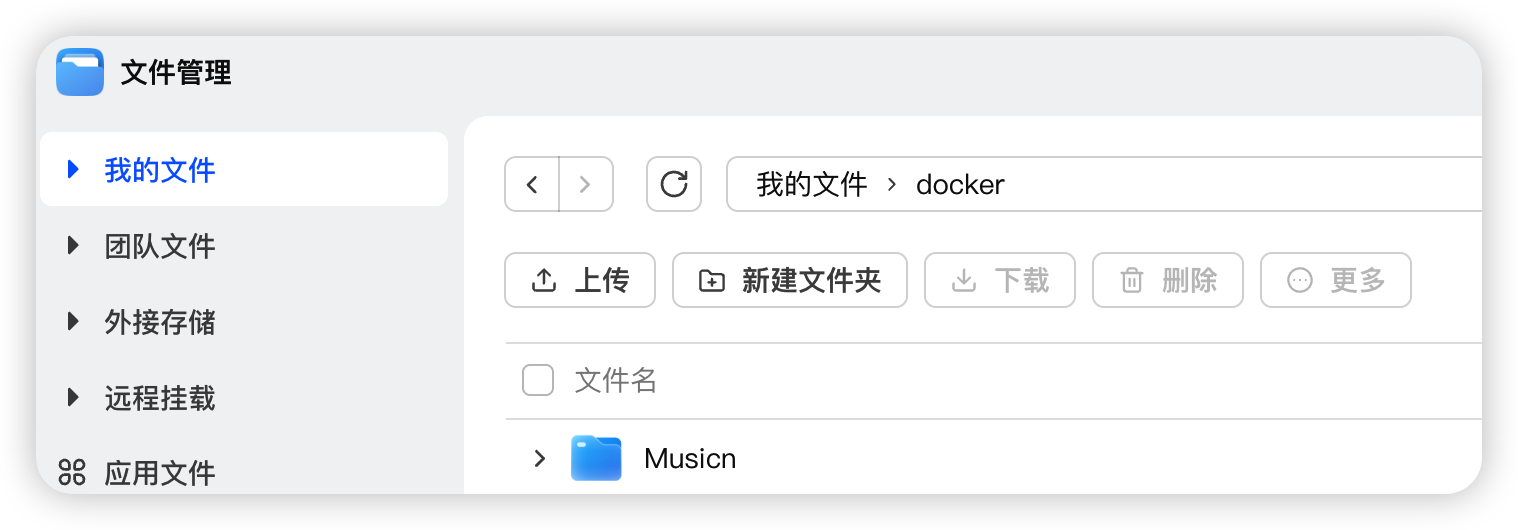Click the upload button
This screenshot has height=530, width=1518.
click(580, 280)
